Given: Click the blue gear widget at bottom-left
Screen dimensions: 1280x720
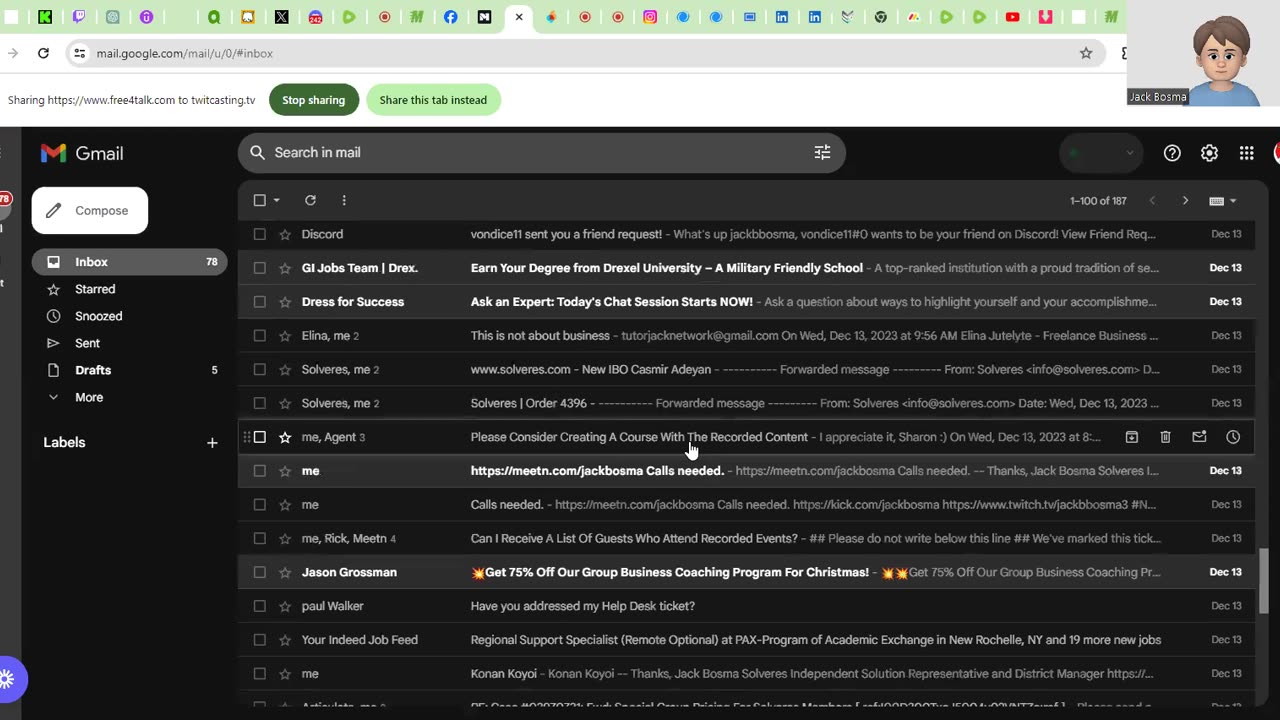Looking at the screenshot, I should pos(8,680).
